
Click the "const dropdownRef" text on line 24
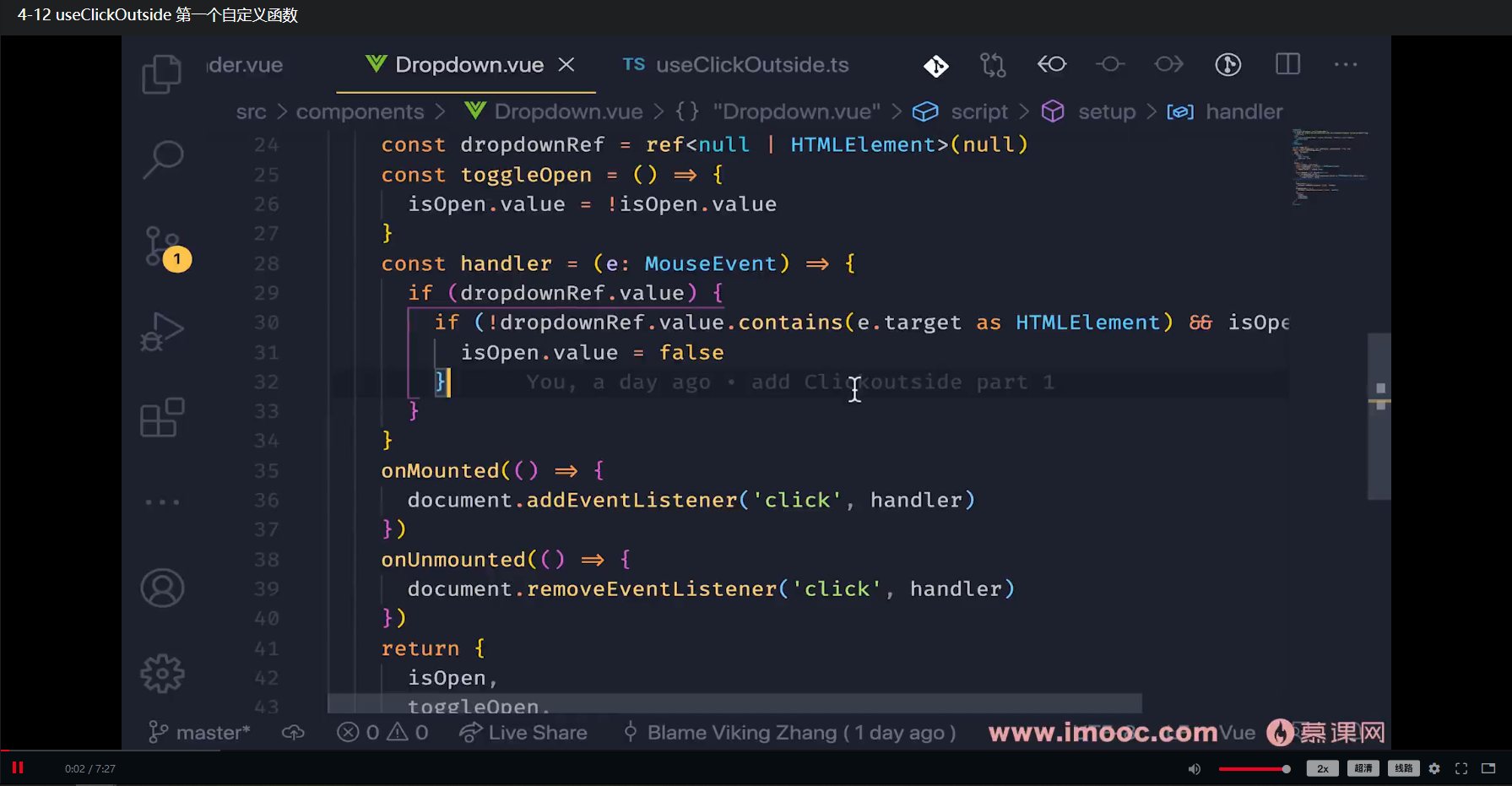[x=492, y=145]
